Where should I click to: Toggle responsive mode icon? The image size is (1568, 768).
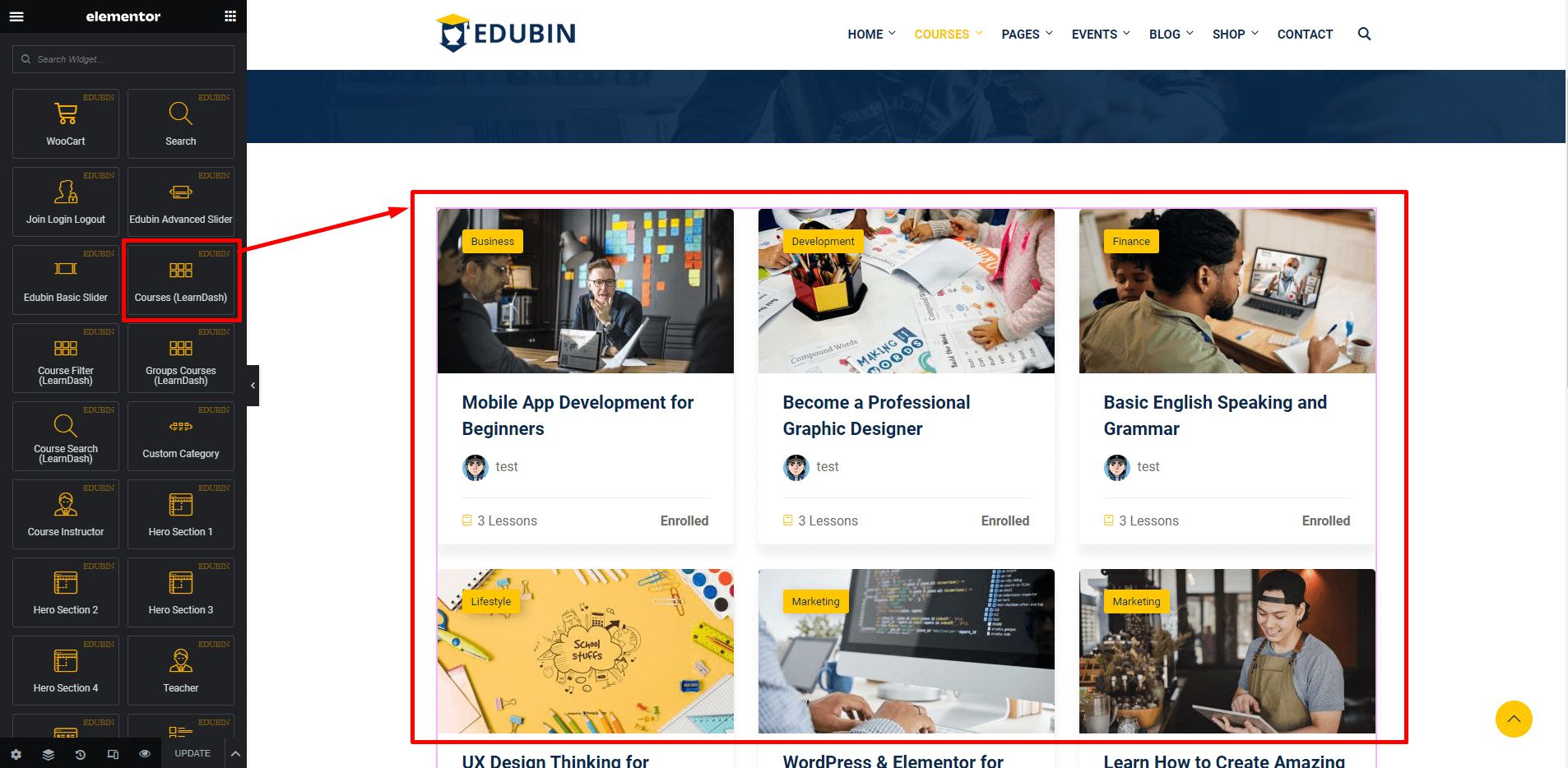pyautogui.click(x=113, y=754)
